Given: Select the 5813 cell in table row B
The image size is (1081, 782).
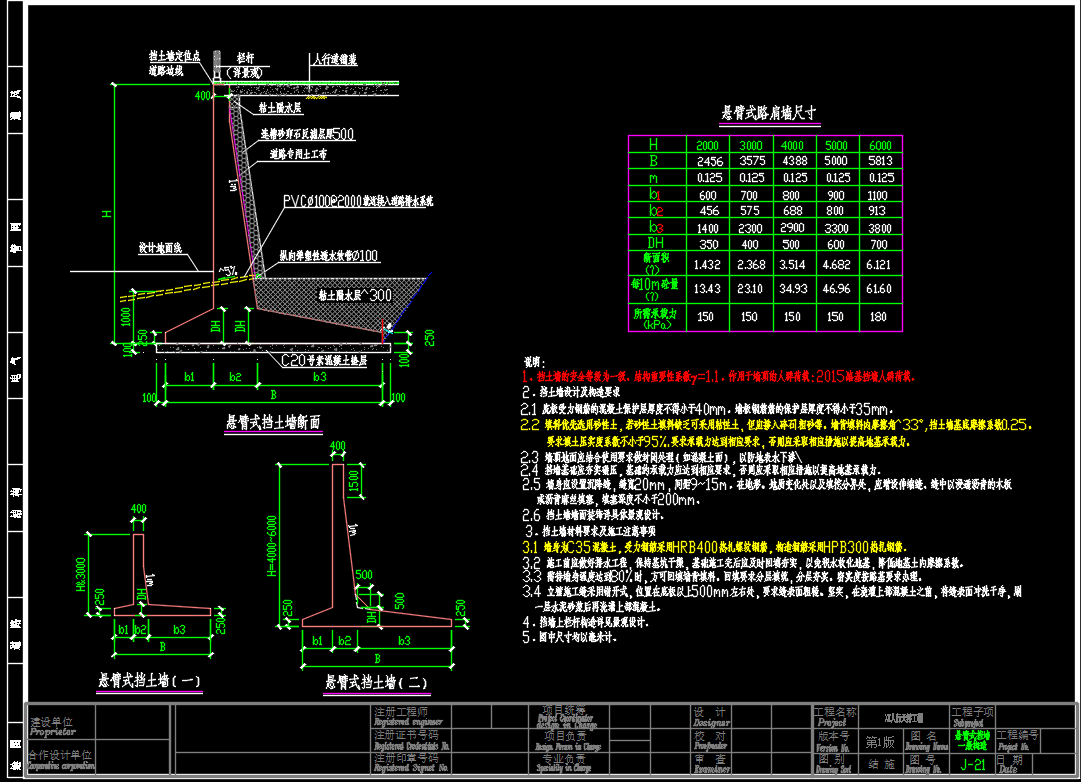Looking at the screenshot, I should click(879, 161).
